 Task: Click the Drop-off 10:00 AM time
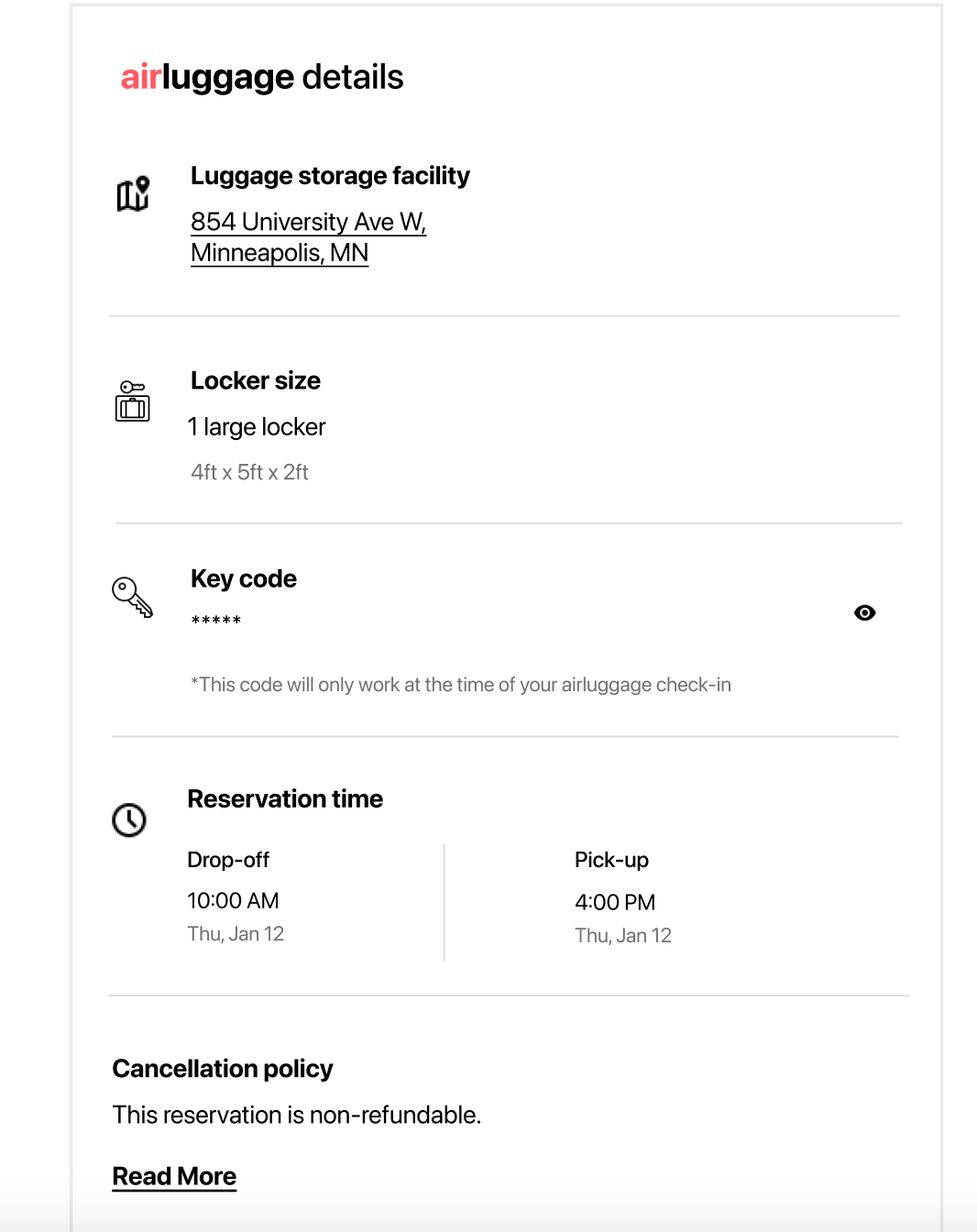coord(233,901)
